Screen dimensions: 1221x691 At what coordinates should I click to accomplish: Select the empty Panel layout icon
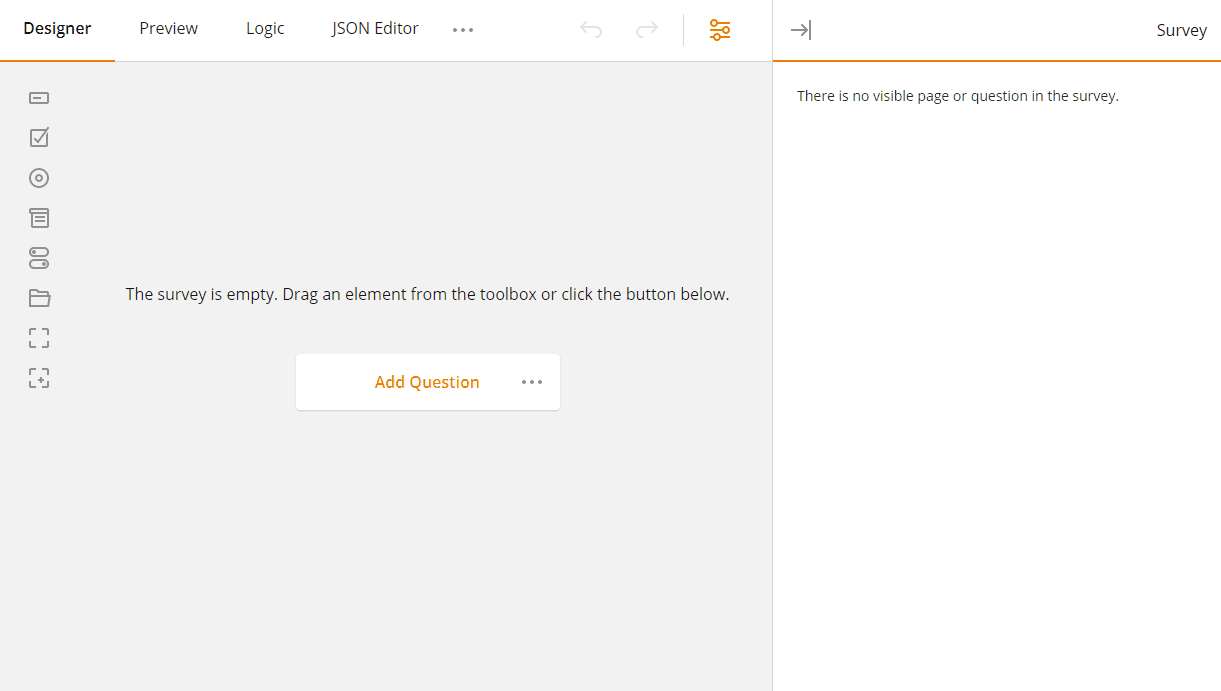click(x=38, y=337)
